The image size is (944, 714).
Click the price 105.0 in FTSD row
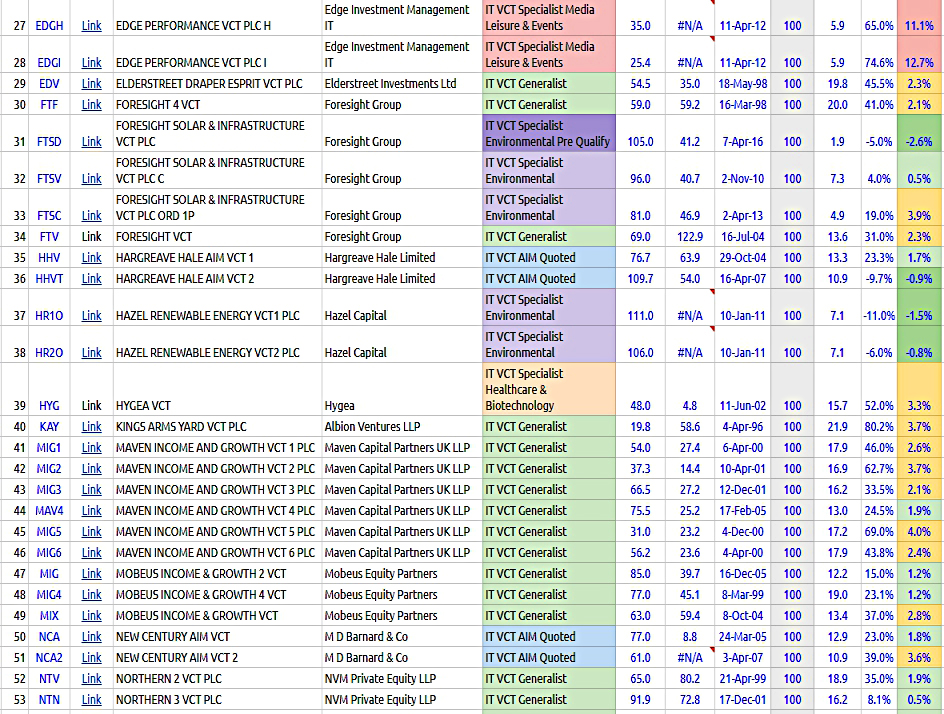coord(641,141)
